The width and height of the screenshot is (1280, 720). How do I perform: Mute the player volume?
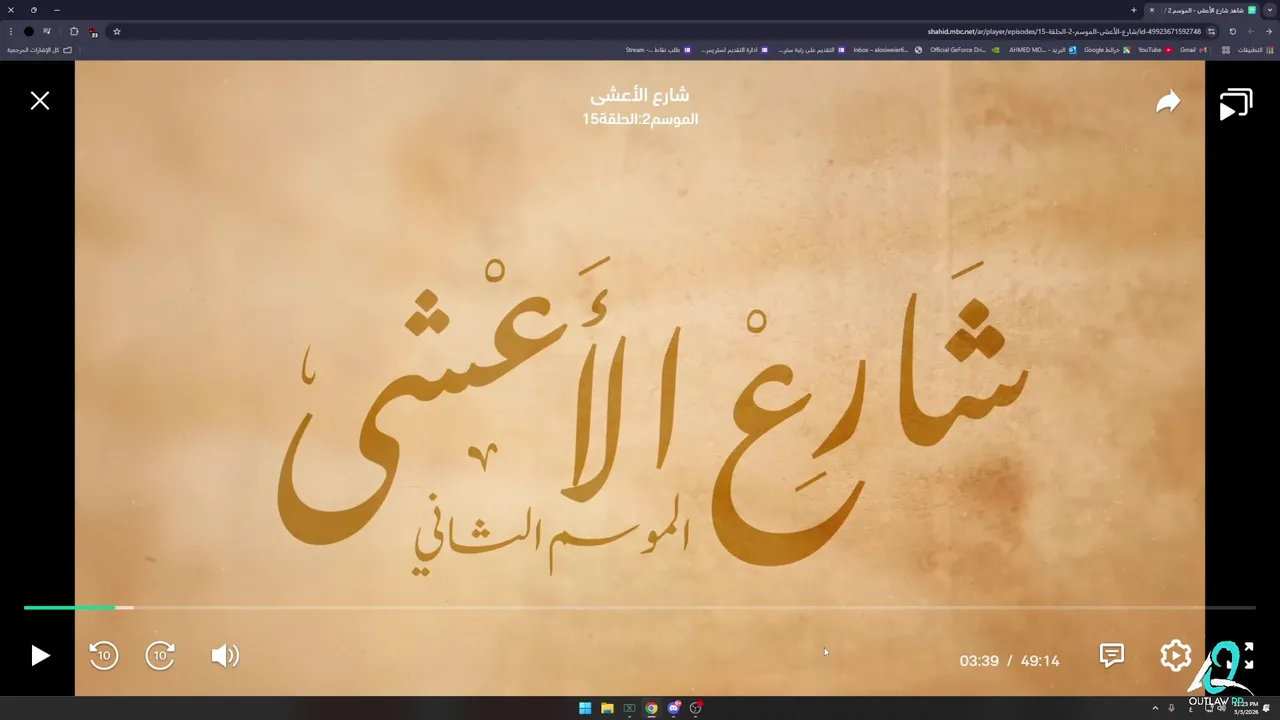tap(225, 656)
